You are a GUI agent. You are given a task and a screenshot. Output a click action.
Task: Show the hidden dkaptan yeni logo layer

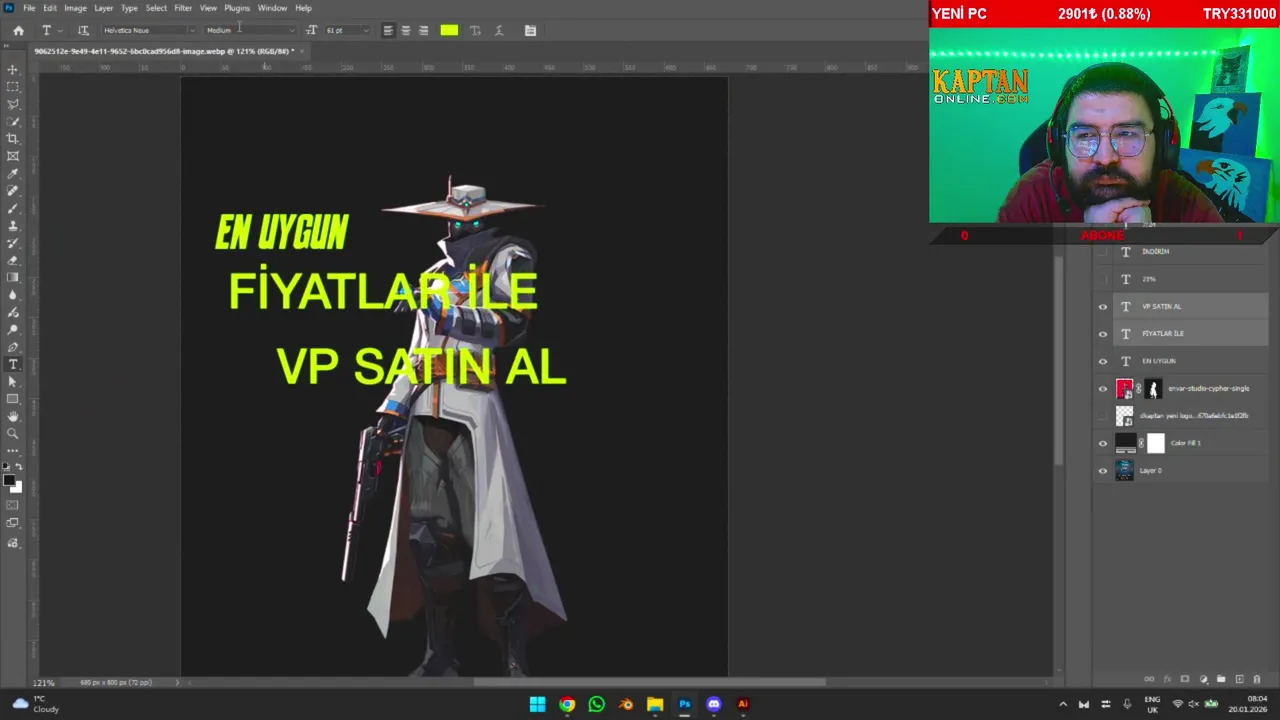point(1103,416)
